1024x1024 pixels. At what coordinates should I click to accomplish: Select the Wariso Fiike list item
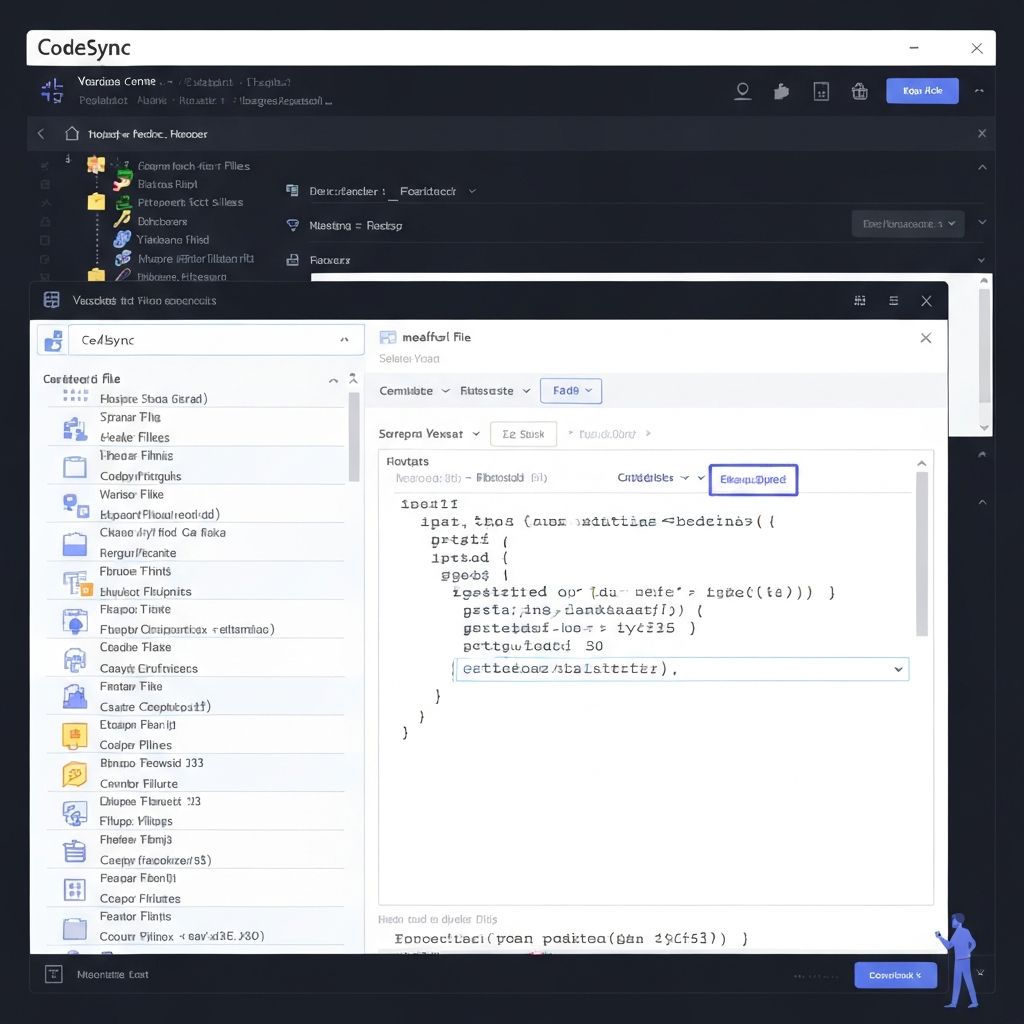point(132,494)
